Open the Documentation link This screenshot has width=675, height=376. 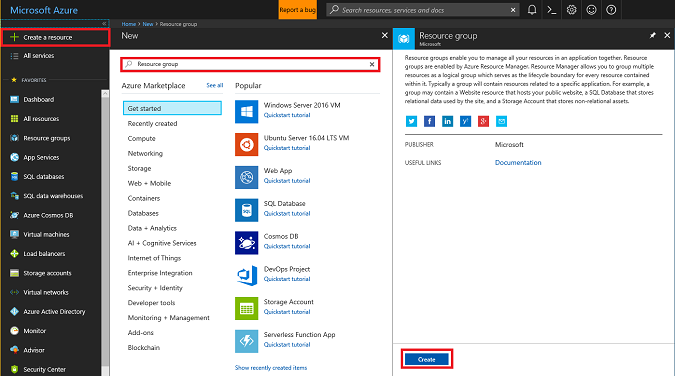point(518,163)
